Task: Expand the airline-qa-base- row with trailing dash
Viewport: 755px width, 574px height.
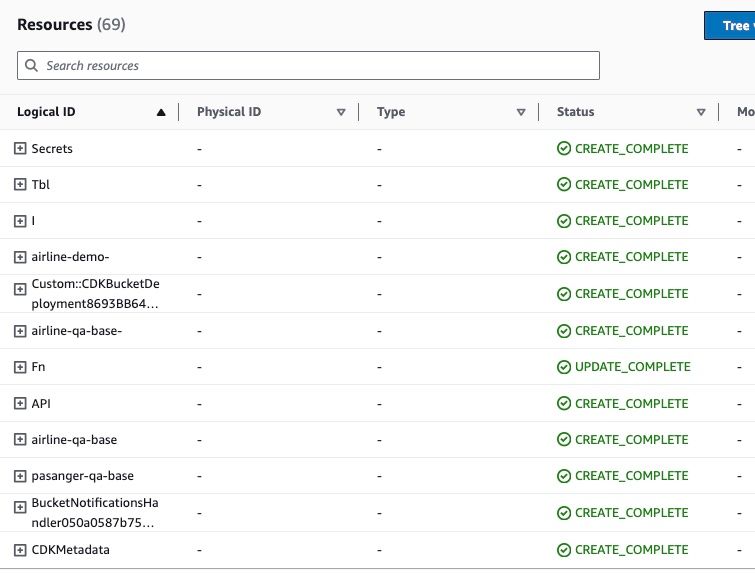Action: (20, 331)
